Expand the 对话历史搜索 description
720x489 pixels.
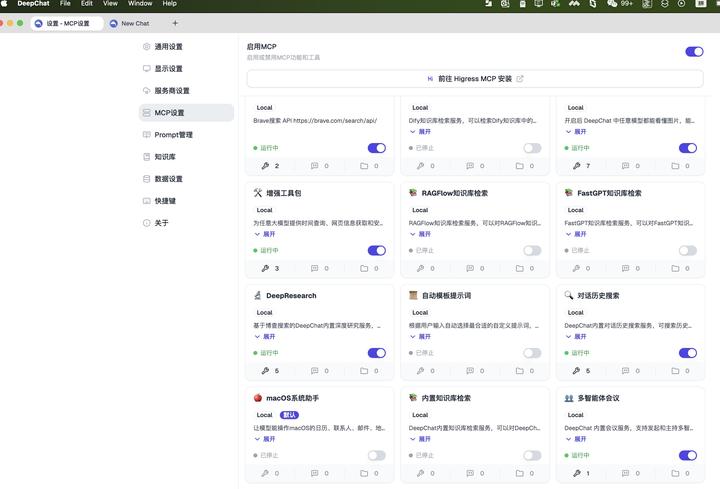(x=576, y=337)
